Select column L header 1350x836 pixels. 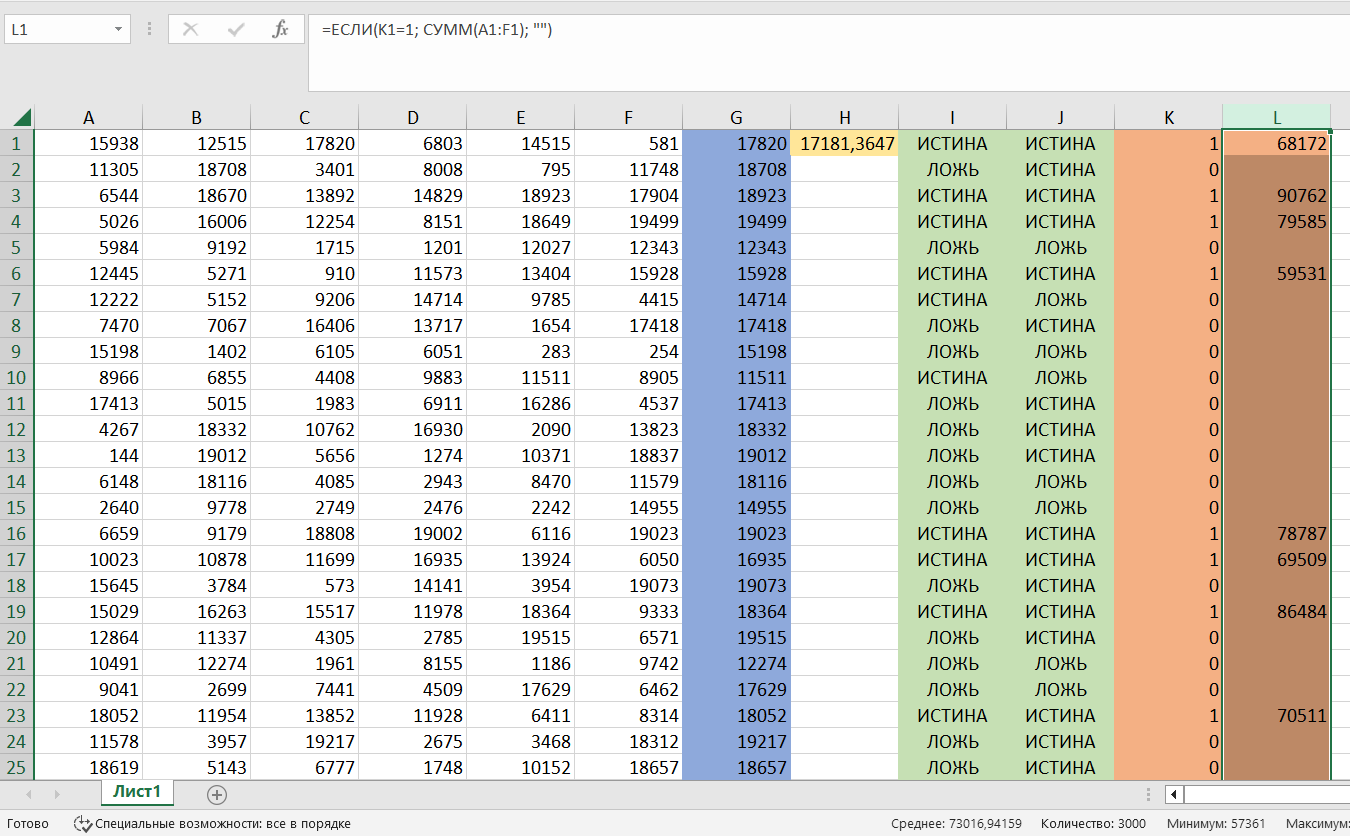point(1276,118)
